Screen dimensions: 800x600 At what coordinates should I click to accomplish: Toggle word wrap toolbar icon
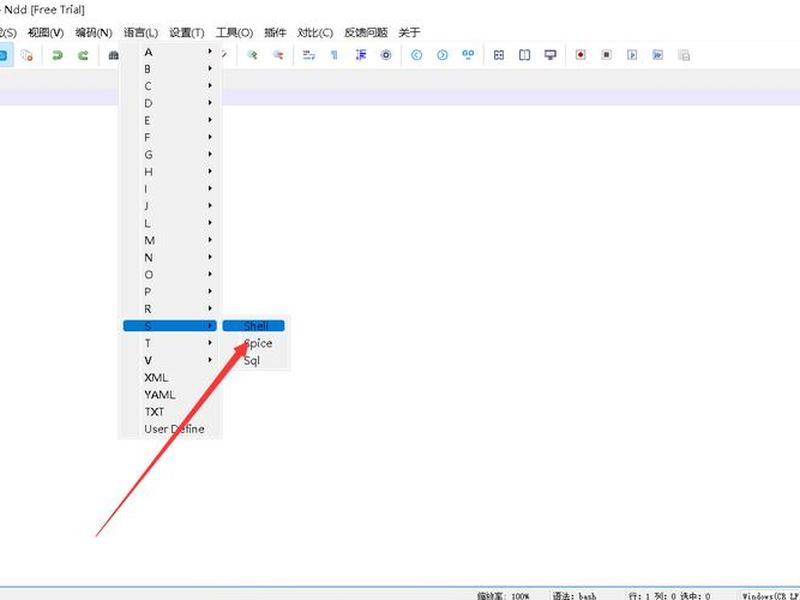(x=309, y=55)
